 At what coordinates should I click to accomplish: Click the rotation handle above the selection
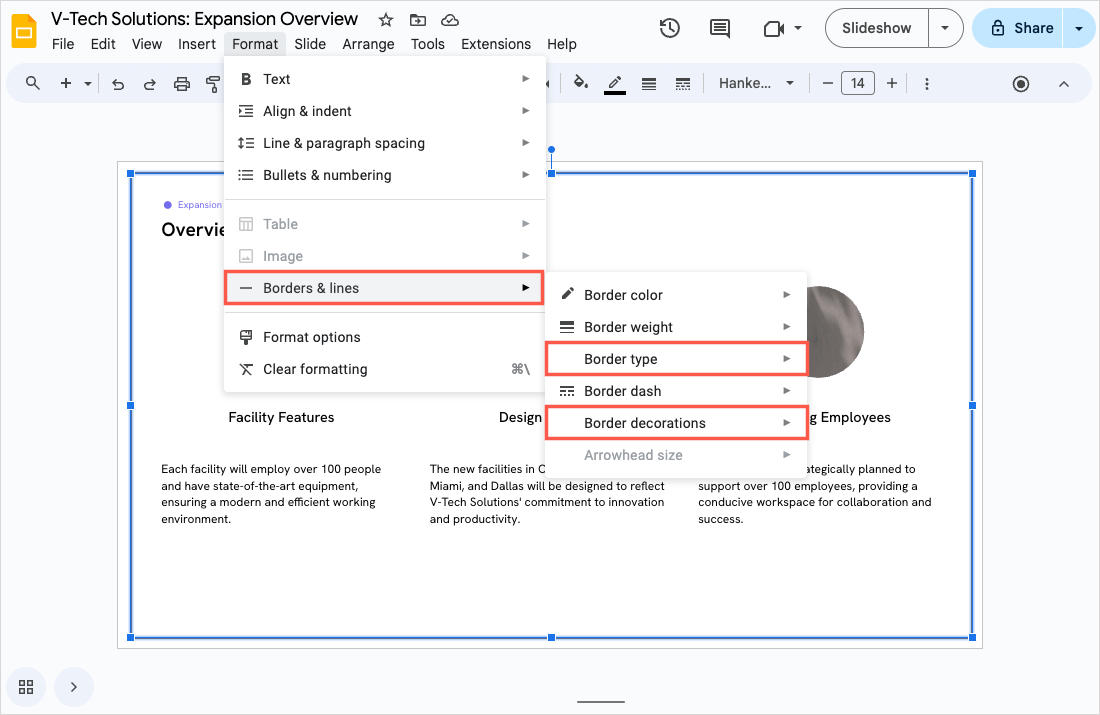tap(551, 149)
